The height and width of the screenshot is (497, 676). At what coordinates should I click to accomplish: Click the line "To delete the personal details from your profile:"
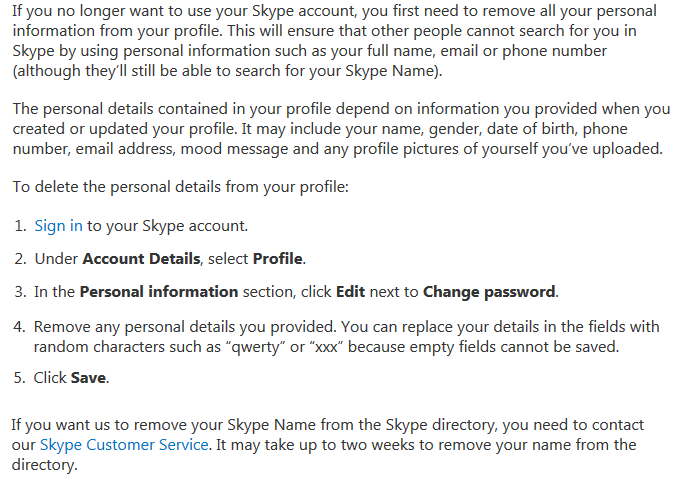[x=180, y=187]
